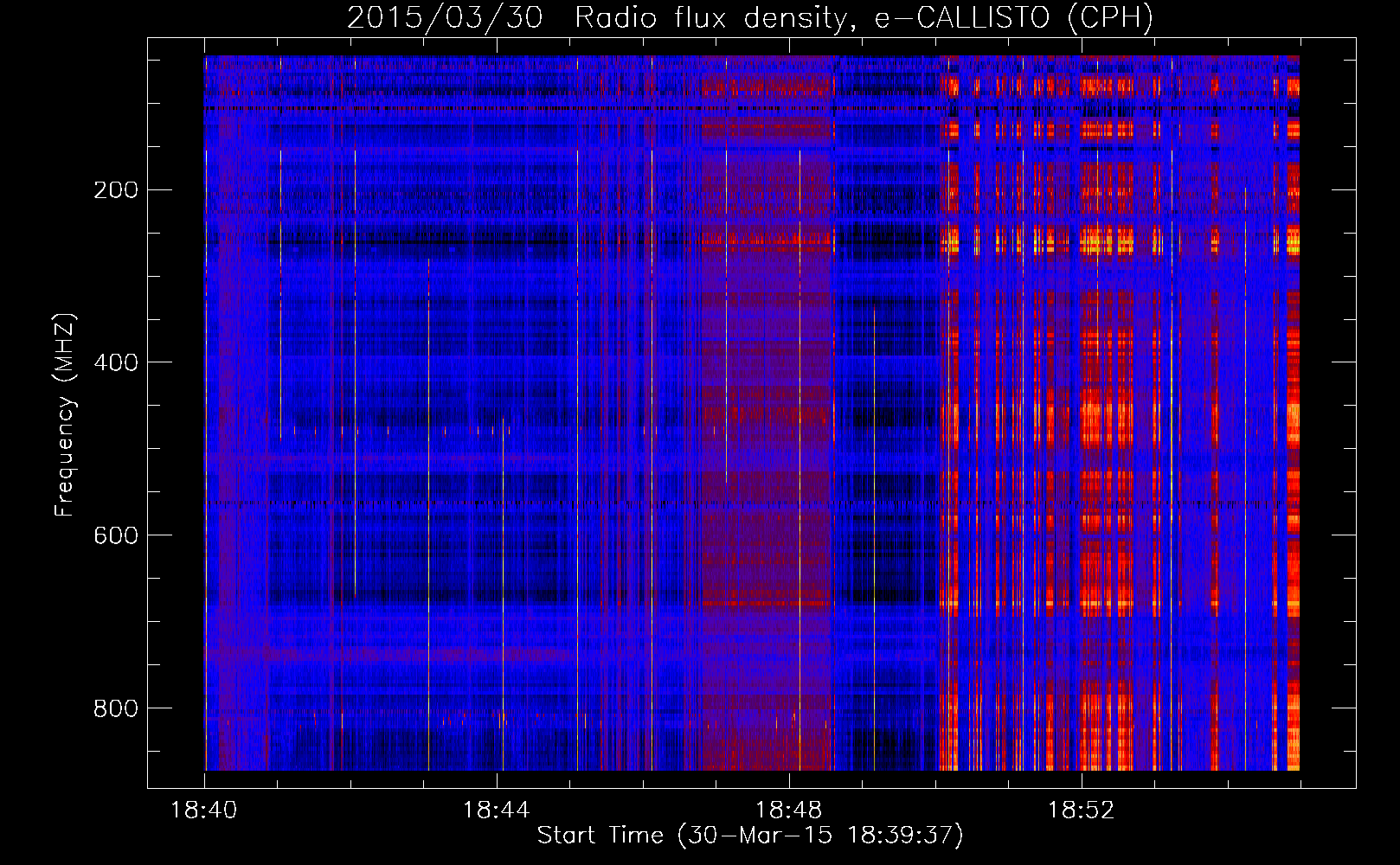Click the '2015/03/30' date in the title
The width and height of the screenshot is (1400, 865).
pos(445,18)
